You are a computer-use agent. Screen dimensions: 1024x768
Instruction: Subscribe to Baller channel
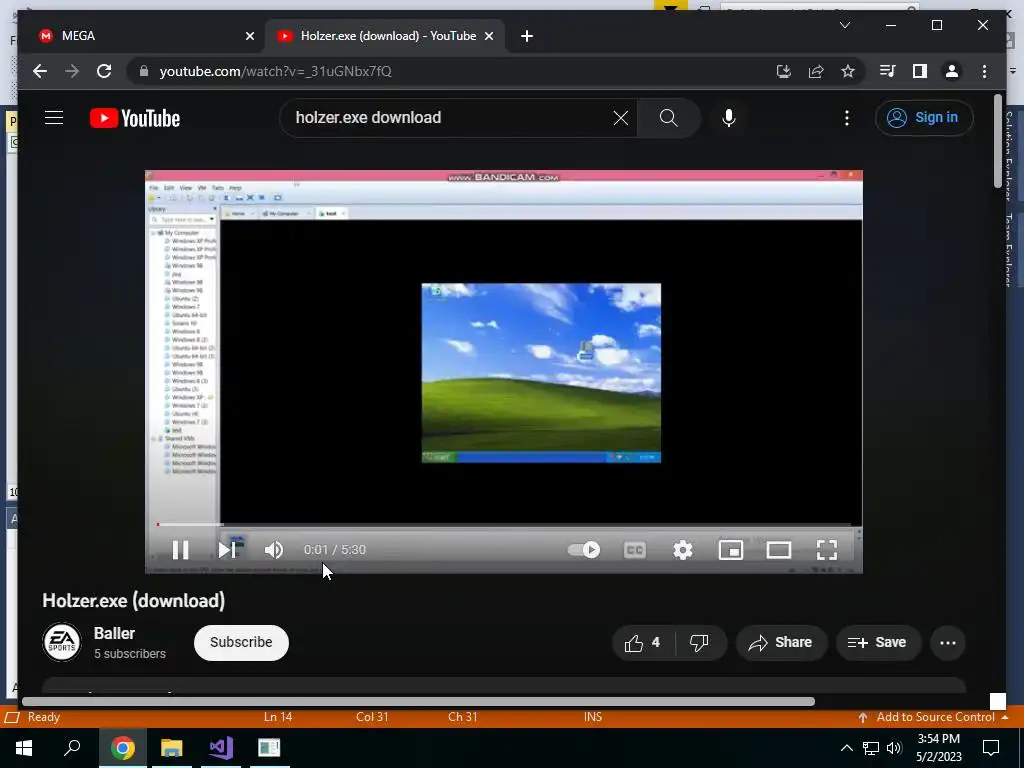click(241, 643)
